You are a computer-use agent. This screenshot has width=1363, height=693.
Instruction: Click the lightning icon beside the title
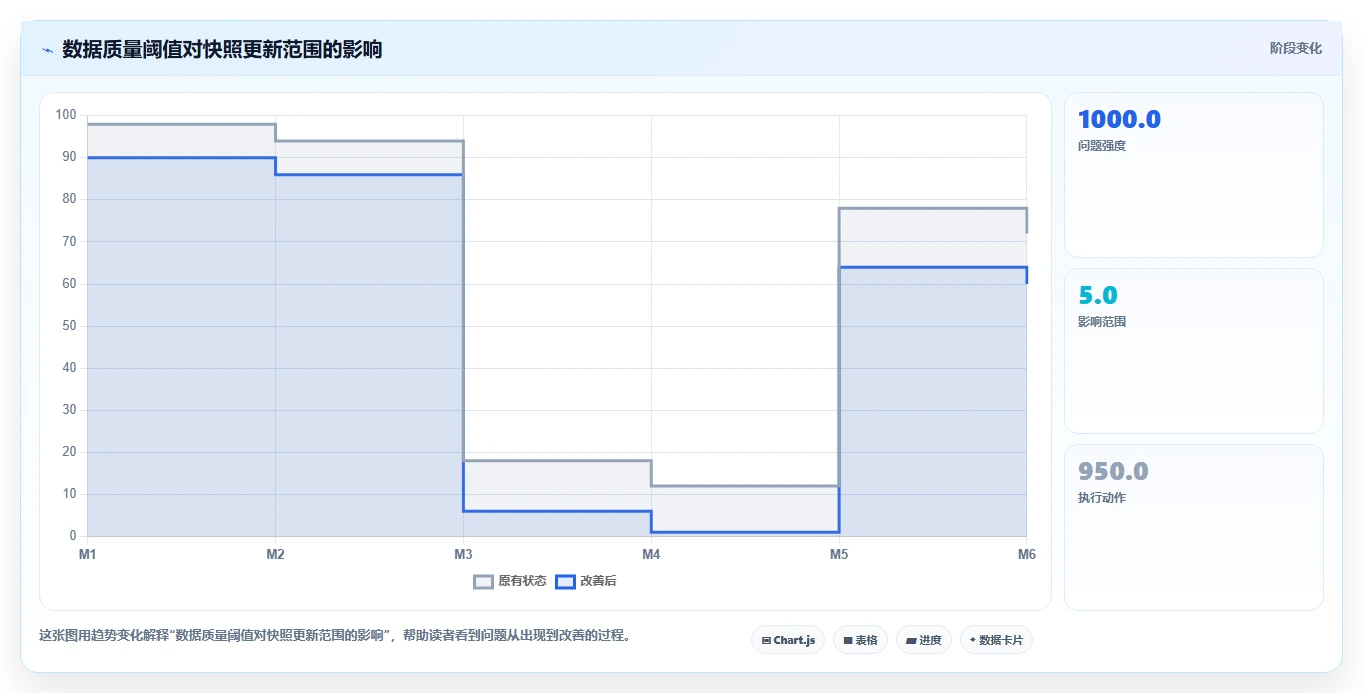[47, 50]
